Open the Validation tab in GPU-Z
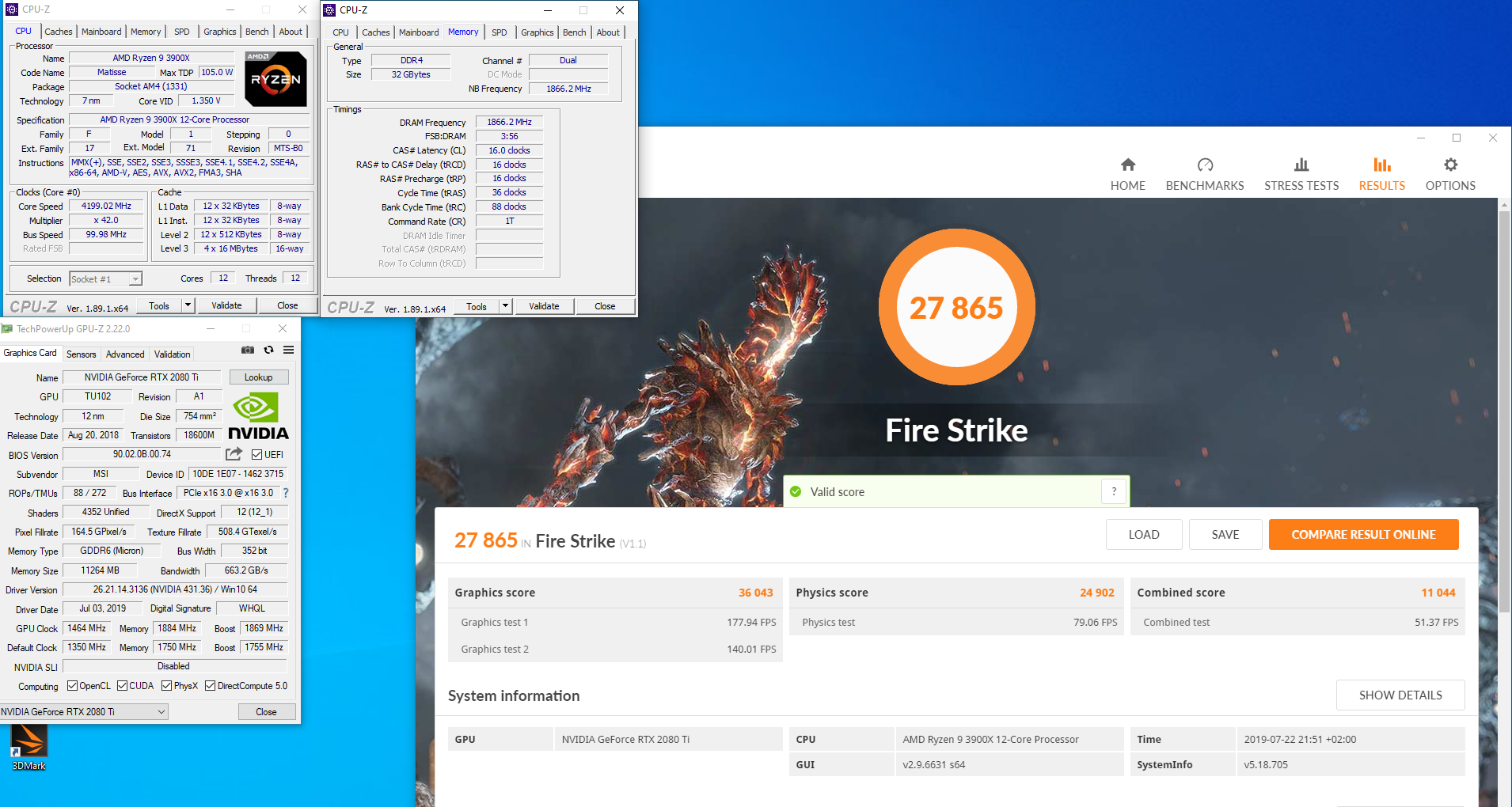The image size is (1512, 807). pos(172,354)
